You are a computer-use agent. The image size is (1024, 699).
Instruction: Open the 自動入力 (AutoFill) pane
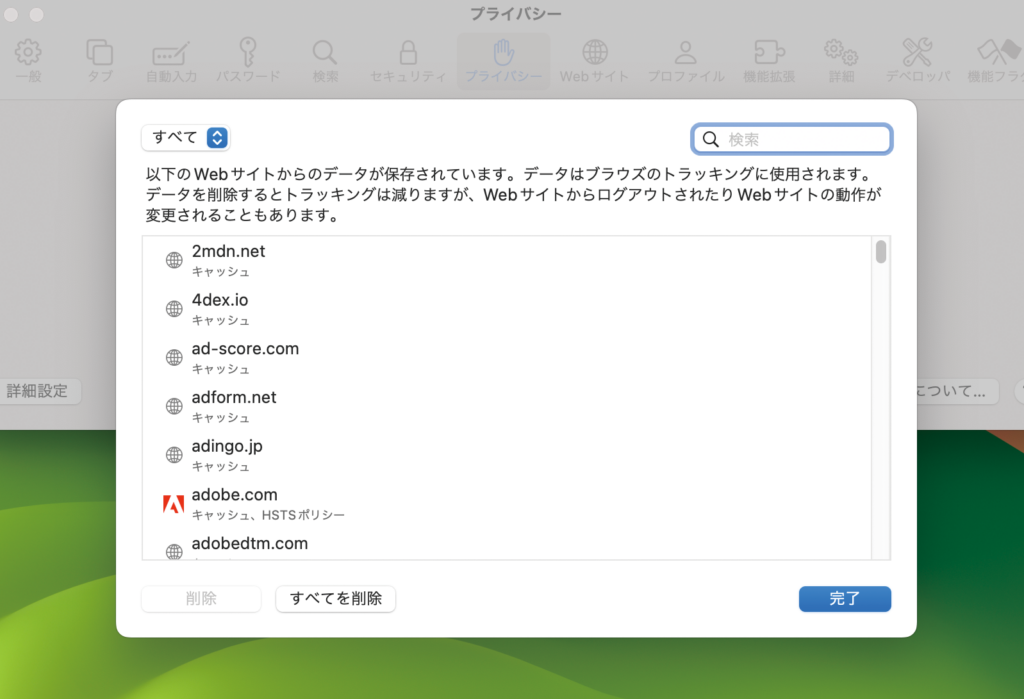[170, 61]
